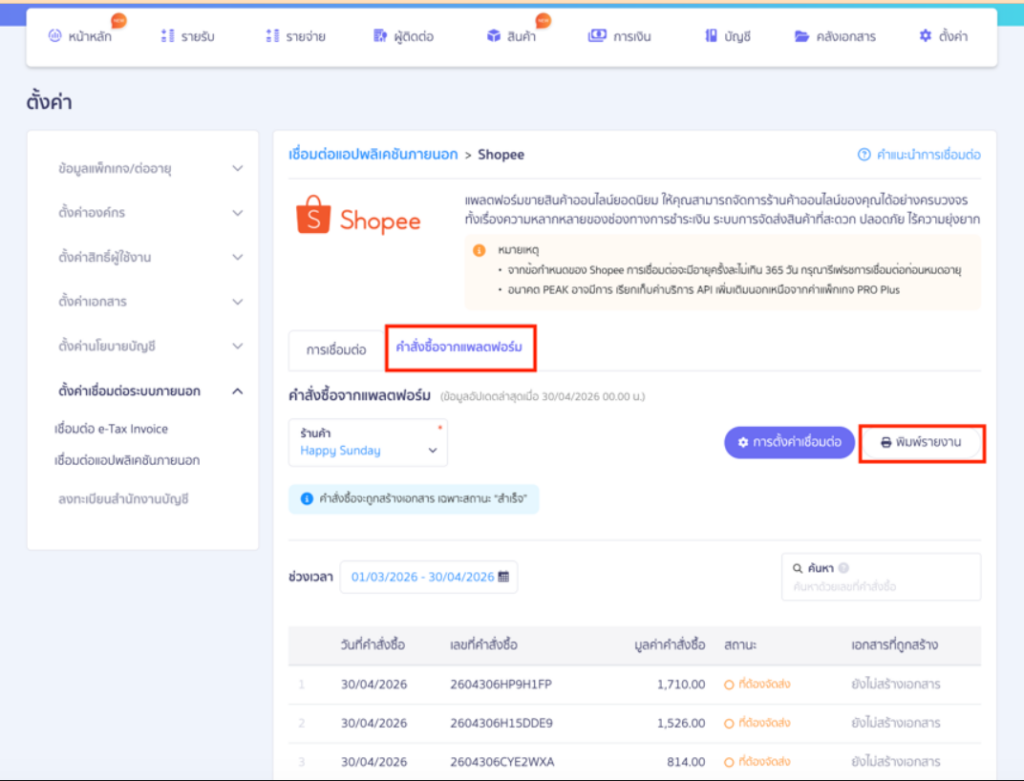Screen dimensions: 1024x781
Task: Open the ผู้ติดต่อ contacts menu
Action: coord(404,36)
